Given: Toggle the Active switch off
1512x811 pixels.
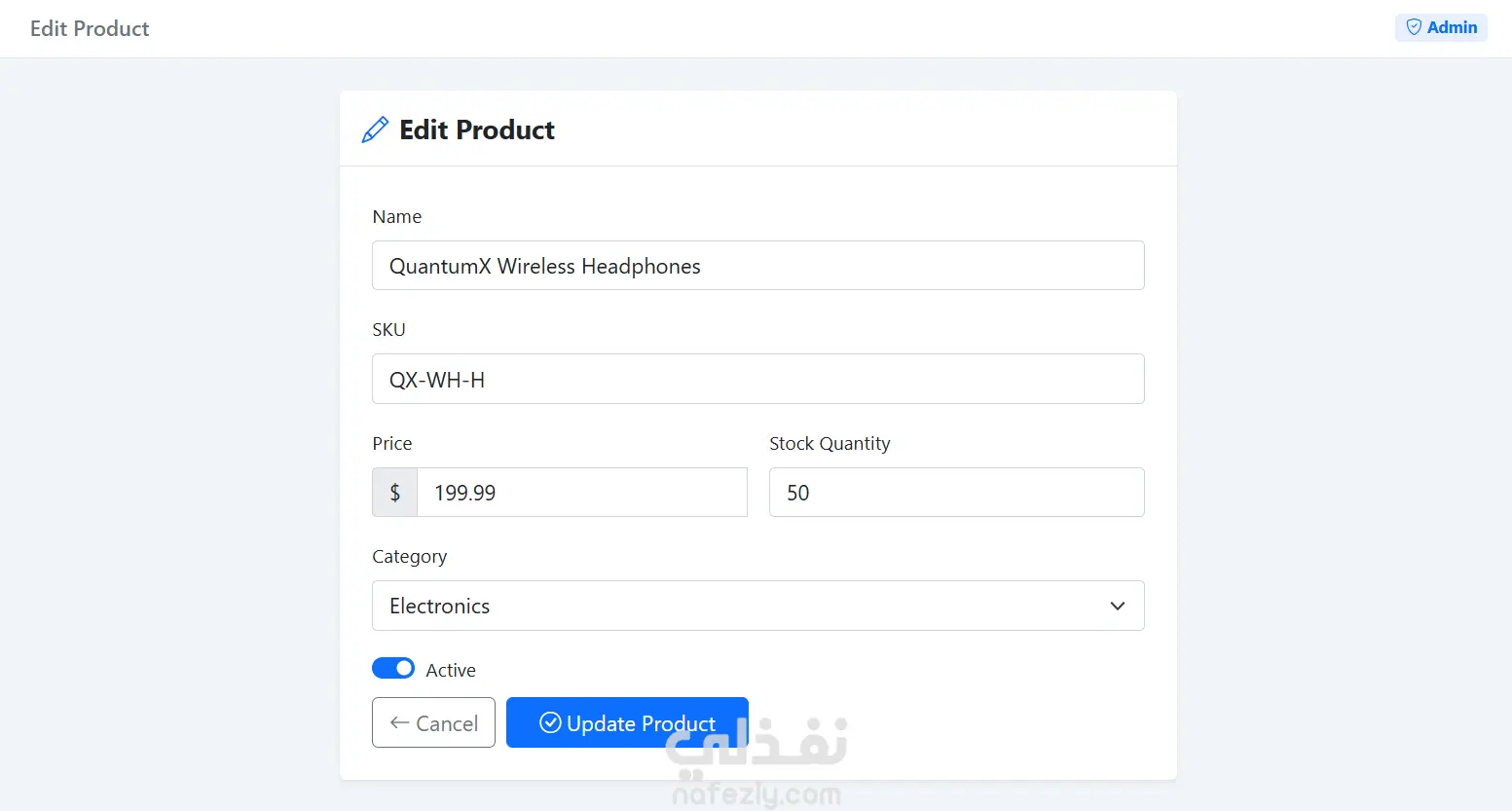Looking at the screenshot, I should (x=393, y=668).
